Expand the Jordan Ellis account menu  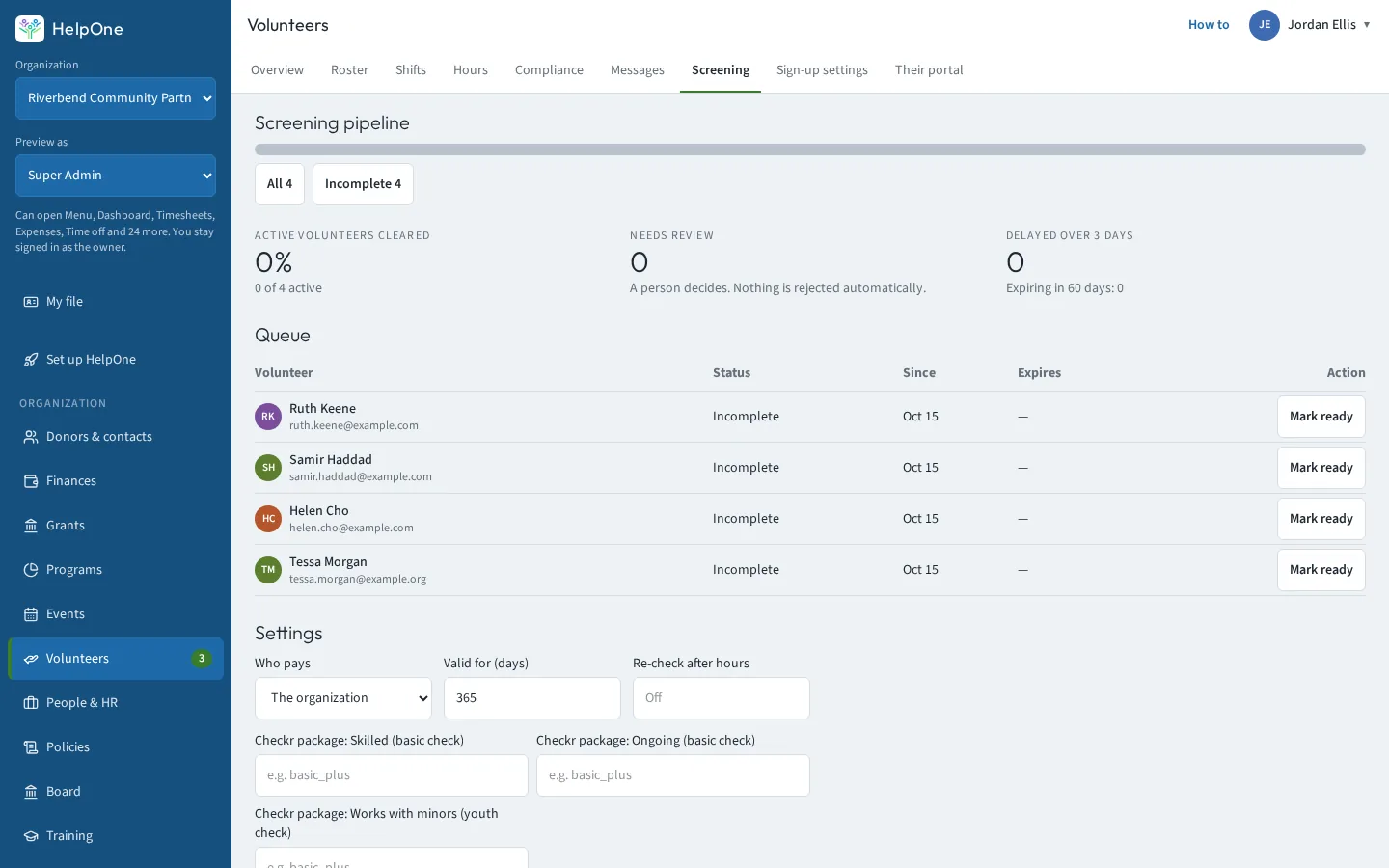pyautogui.click(x=1311, y=25)
